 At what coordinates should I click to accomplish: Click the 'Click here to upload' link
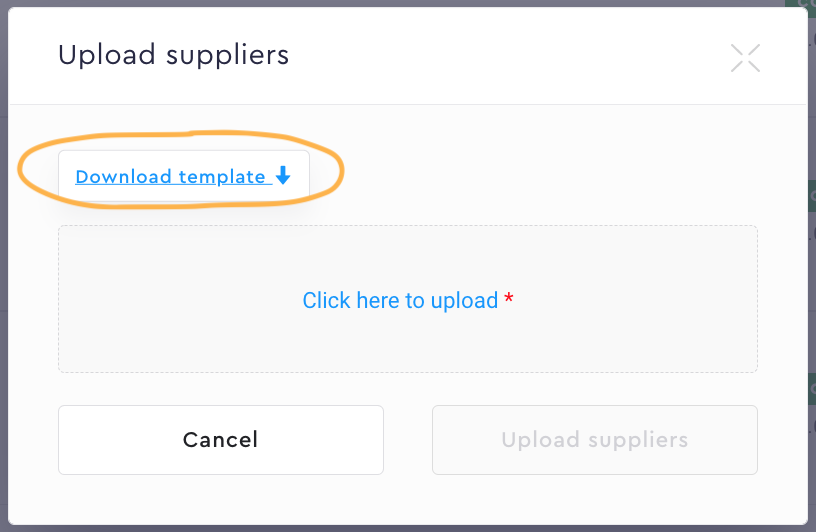pyautogui.click(x=400, y=300)
